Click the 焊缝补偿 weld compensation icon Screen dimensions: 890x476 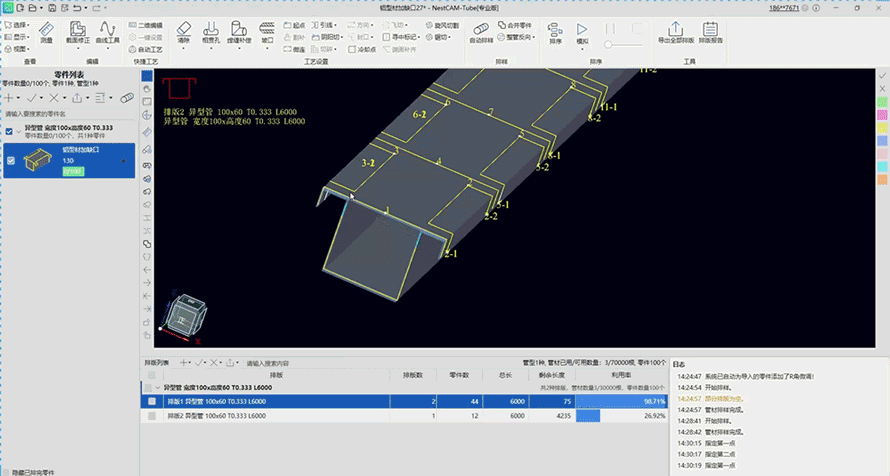point(239,33)
